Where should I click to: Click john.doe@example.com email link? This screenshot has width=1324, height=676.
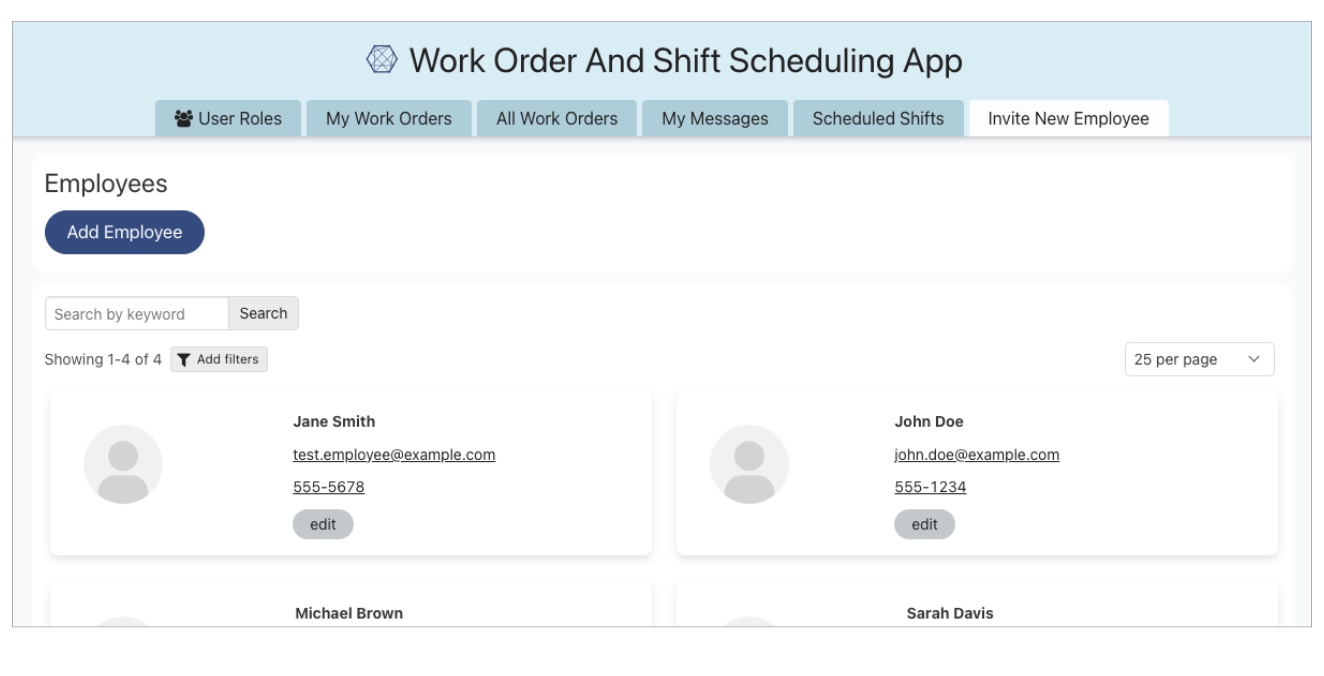click(x=976, y=455)
